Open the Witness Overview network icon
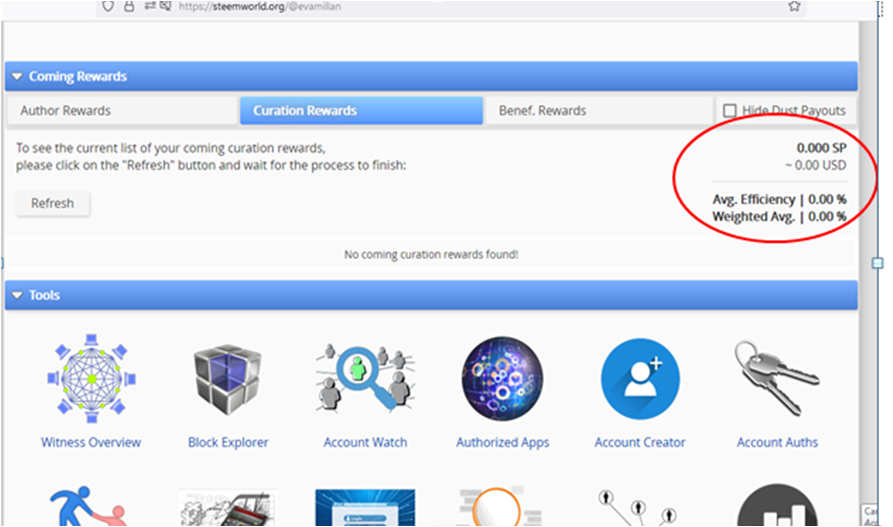Viewport: 893px width, 527px height. click(91, 378)
